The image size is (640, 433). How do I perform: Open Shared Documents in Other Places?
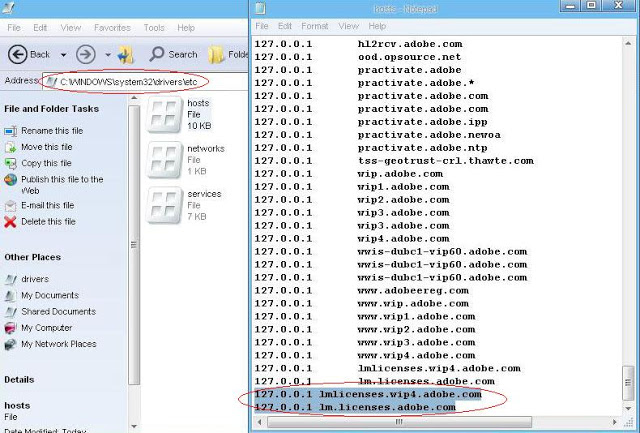pyautogui.click(x=59, y=312)
